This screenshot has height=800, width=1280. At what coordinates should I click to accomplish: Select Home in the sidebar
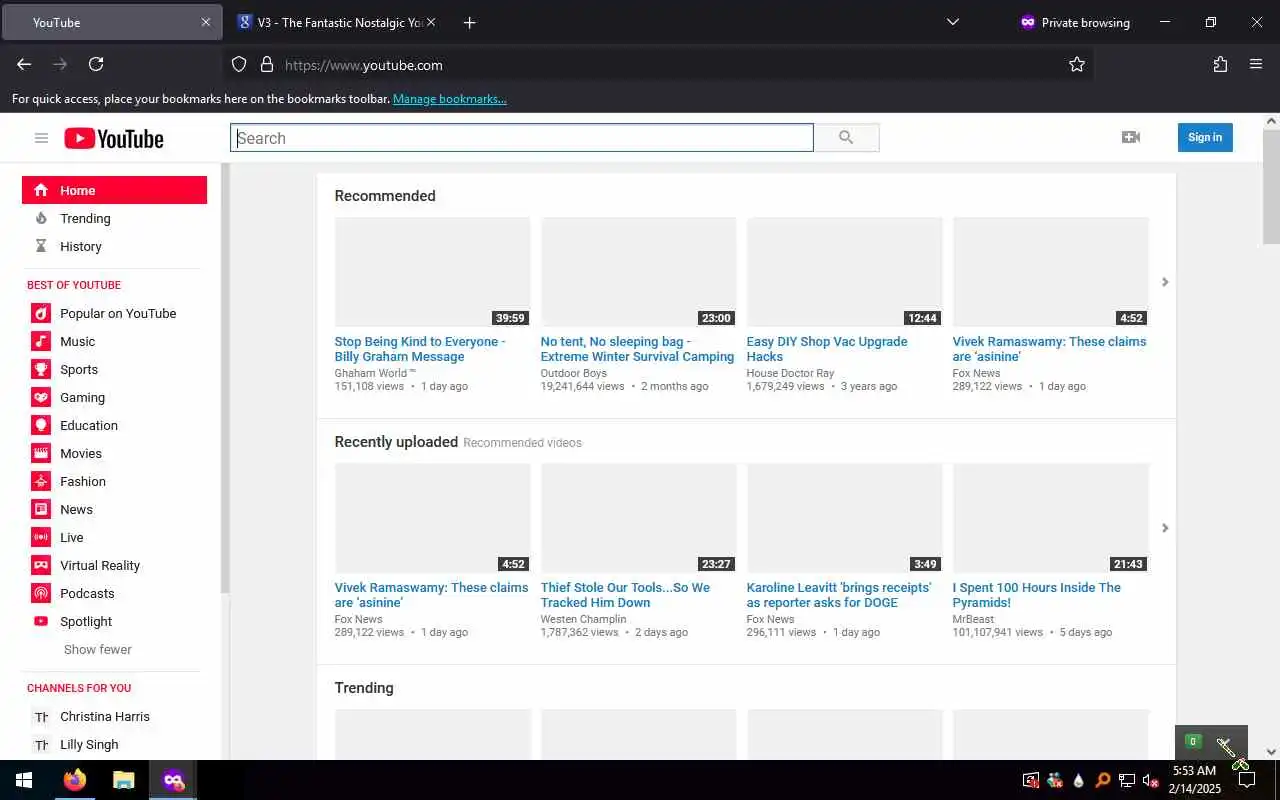(x=114, y=190)
